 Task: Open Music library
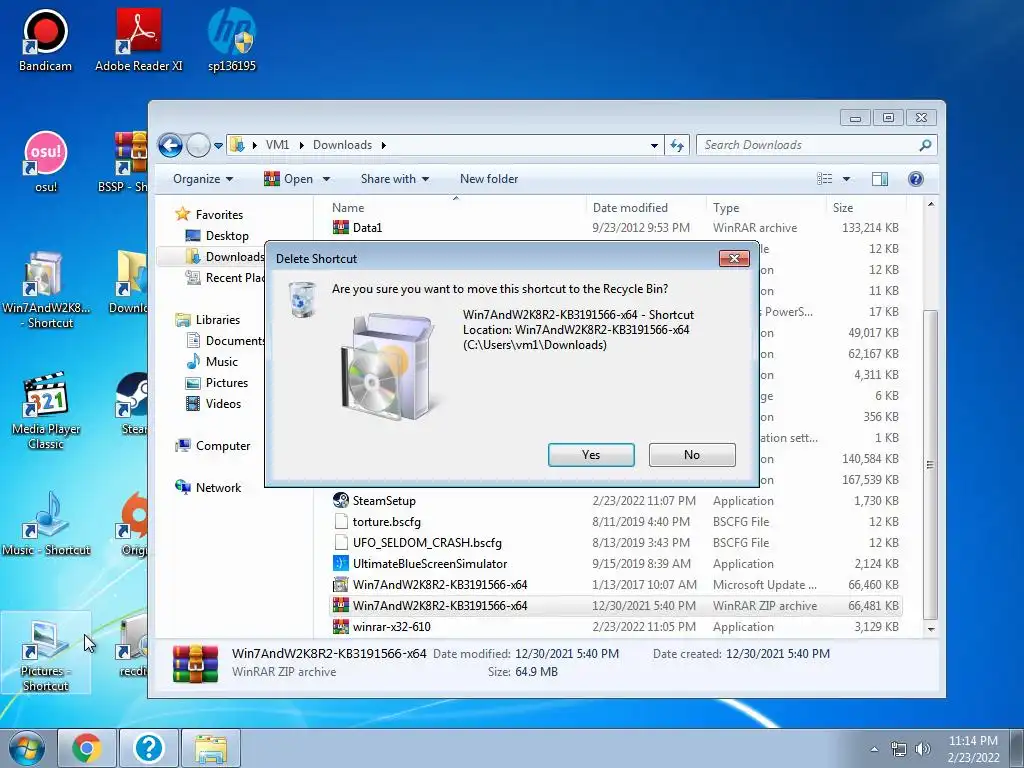click(212, 362)
